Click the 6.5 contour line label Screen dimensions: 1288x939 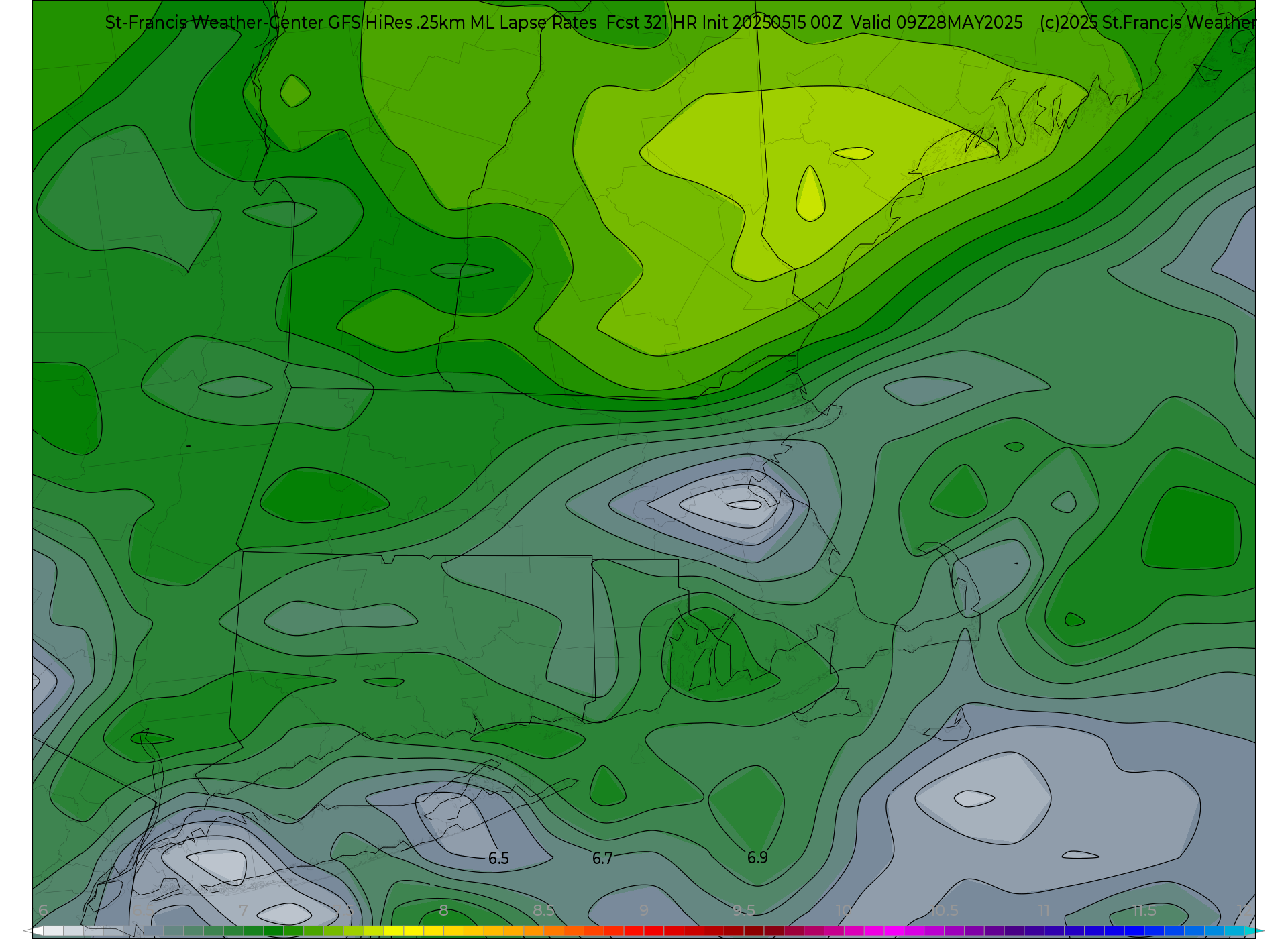[498, 859]
